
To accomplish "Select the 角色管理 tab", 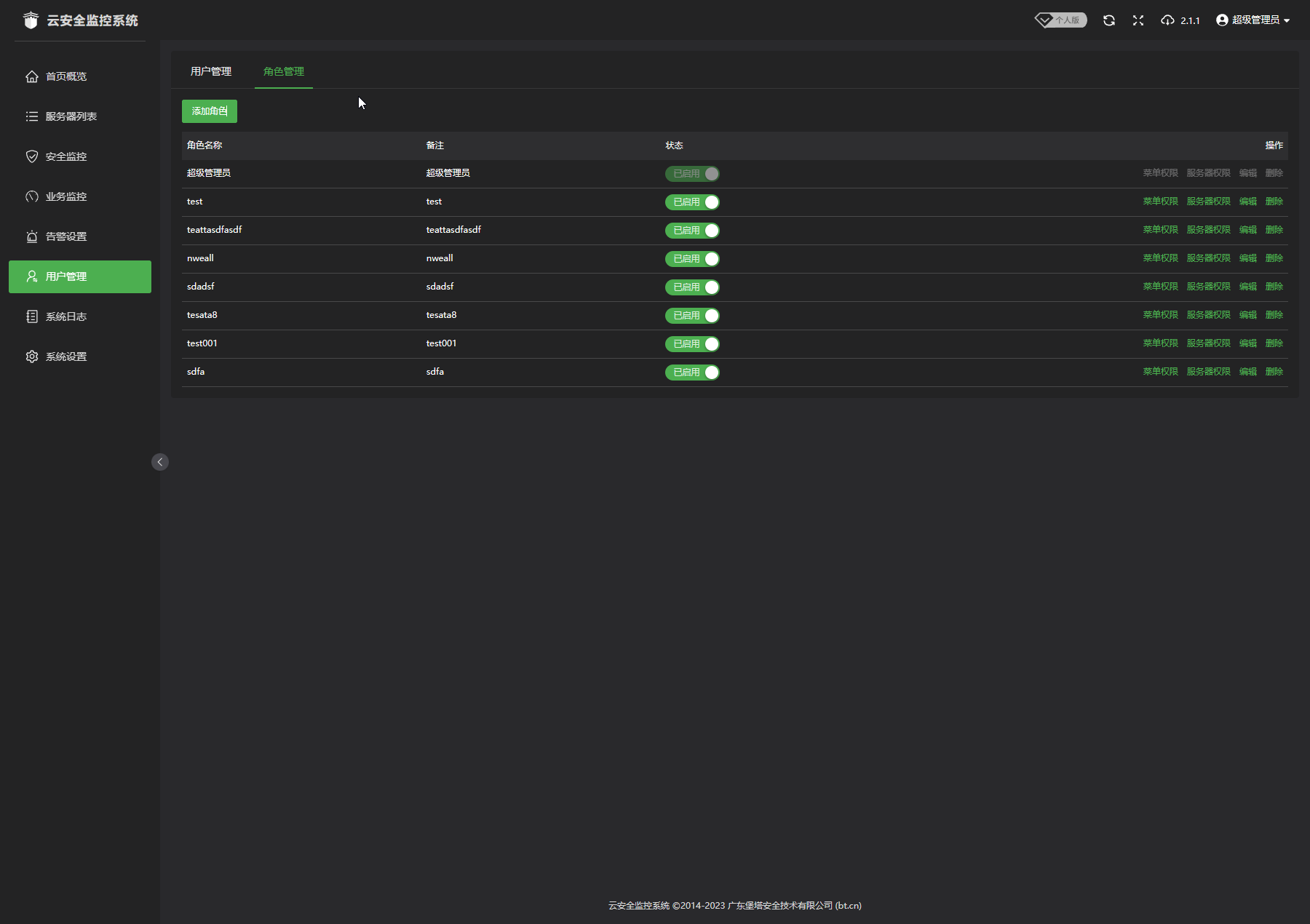I will [x=284, y=71].
